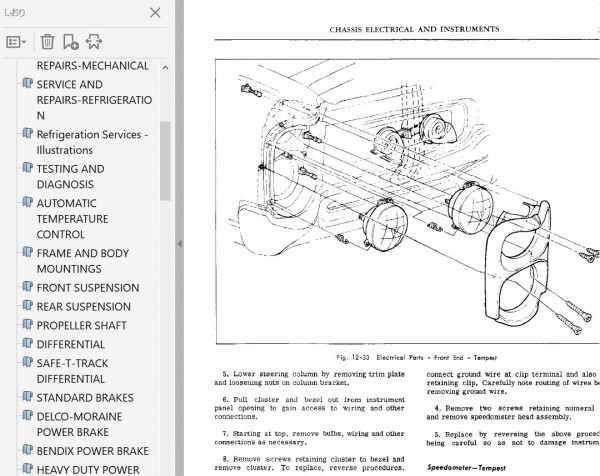Click bookmark icon beside SERVICE AND REPAIRS-REFRIGERATION
The height and width of the screenshot is (476, 600).
(27, 83)
